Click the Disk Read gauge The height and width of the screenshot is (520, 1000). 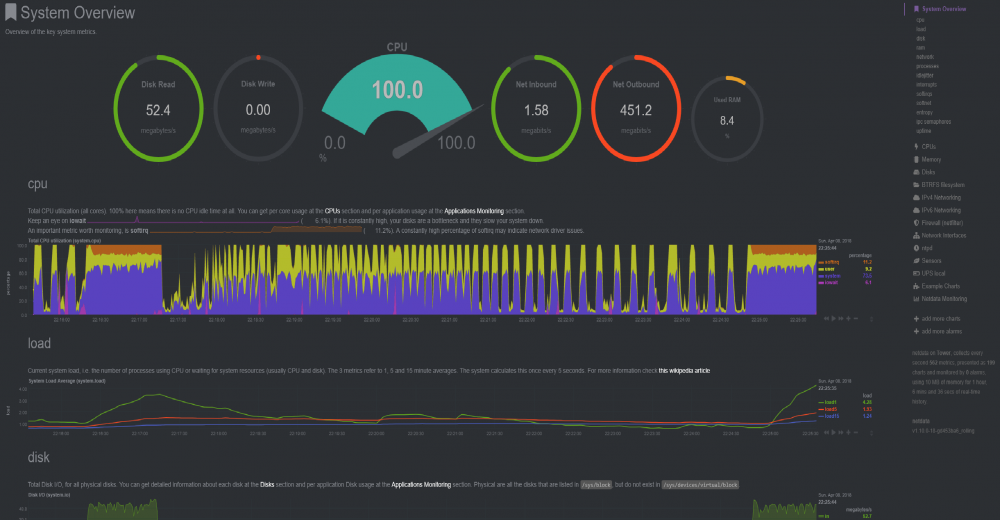click(158, 108)
